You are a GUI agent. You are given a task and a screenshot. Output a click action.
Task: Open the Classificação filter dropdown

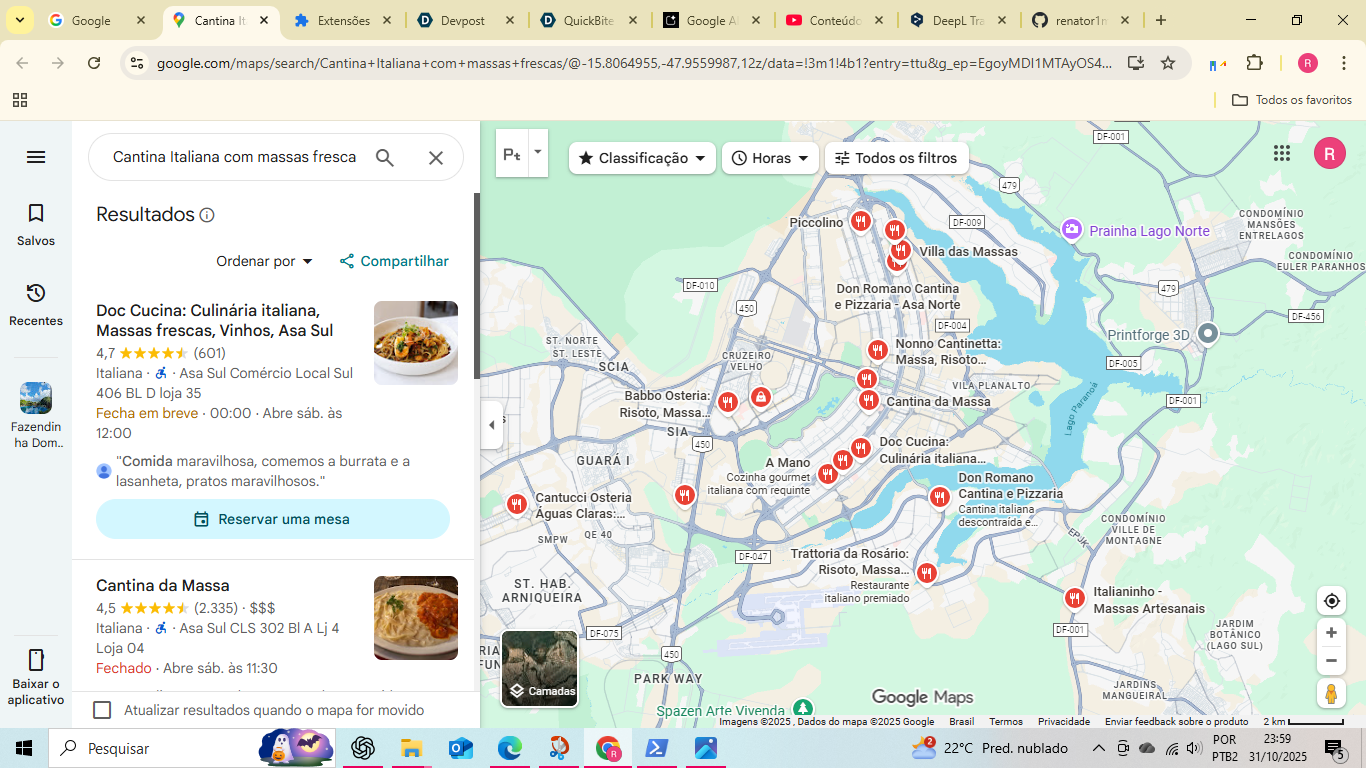642,158
